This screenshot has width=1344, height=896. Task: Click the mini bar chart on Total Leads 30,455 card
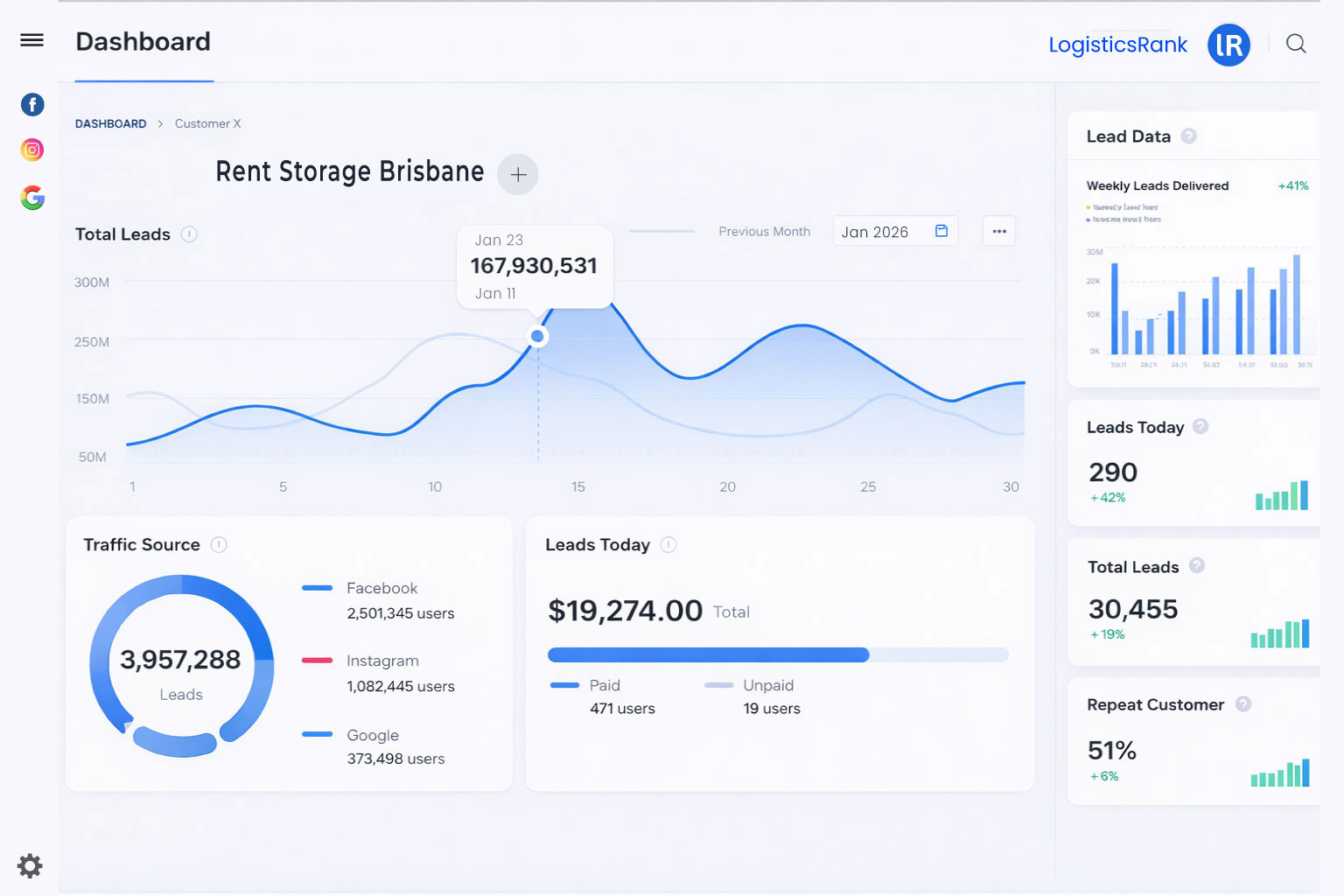[1280, 633]
